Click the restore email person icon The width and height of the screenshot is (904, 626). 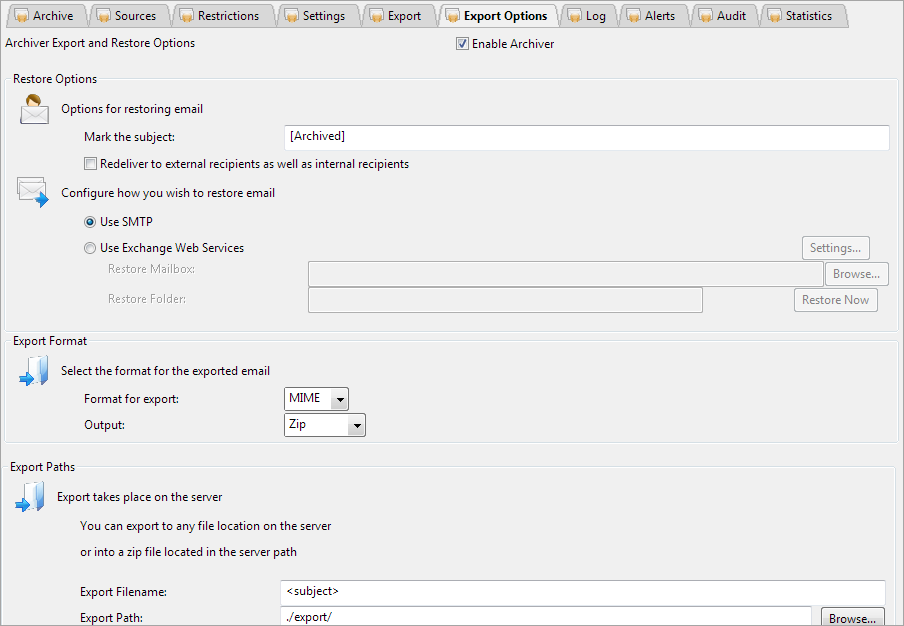(33, 108)
